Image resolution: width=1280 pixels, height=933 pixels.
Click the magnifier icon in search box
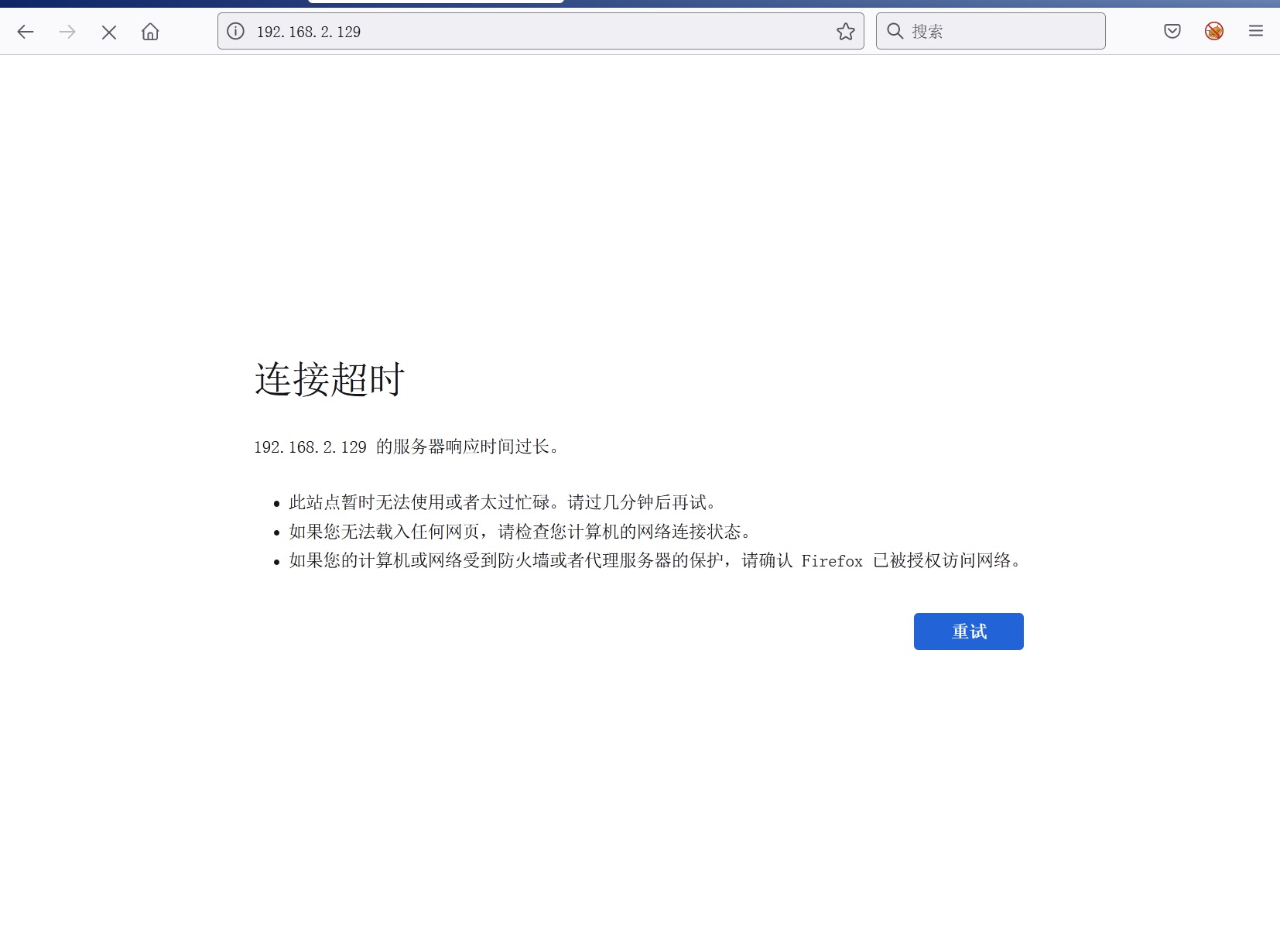point(895,31)
